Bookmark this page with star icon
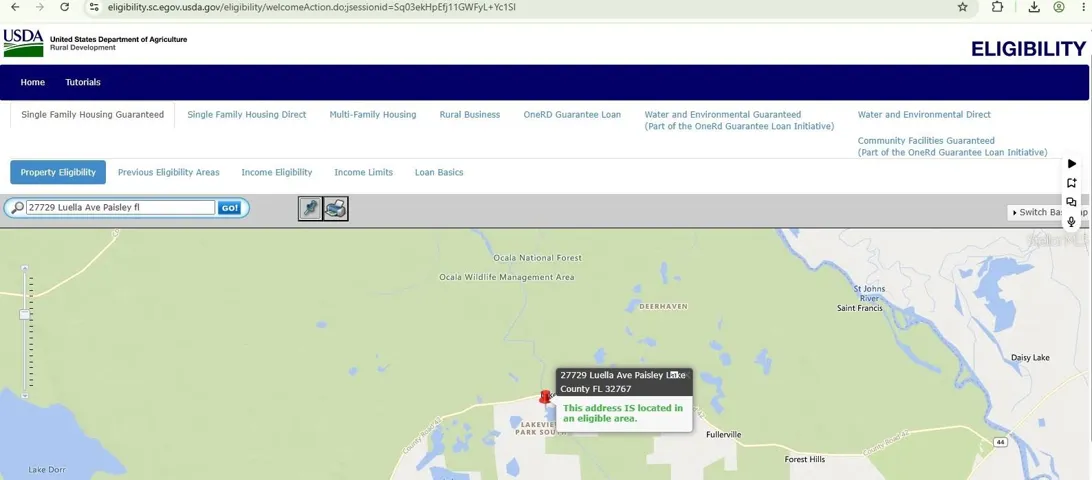This screenshot has height=480, width=1092. click(962, 7)
